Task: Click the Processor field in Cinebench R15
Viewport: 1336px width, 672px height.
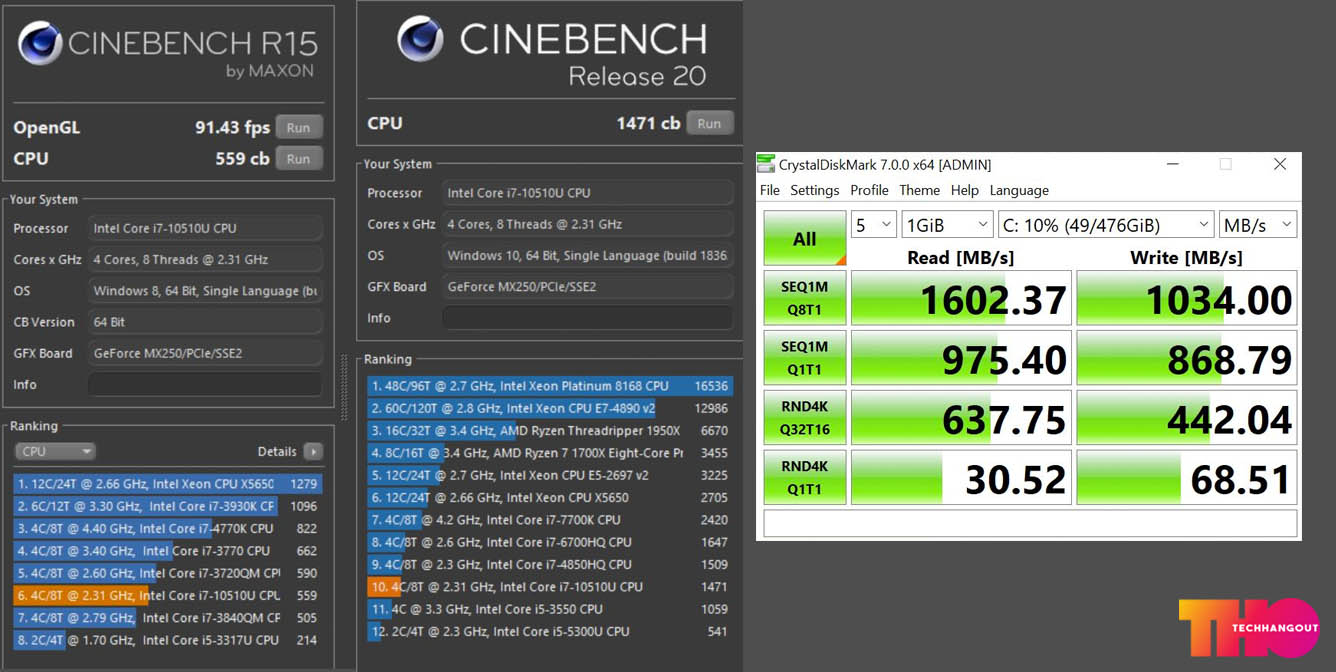Action: click(205, 228)
